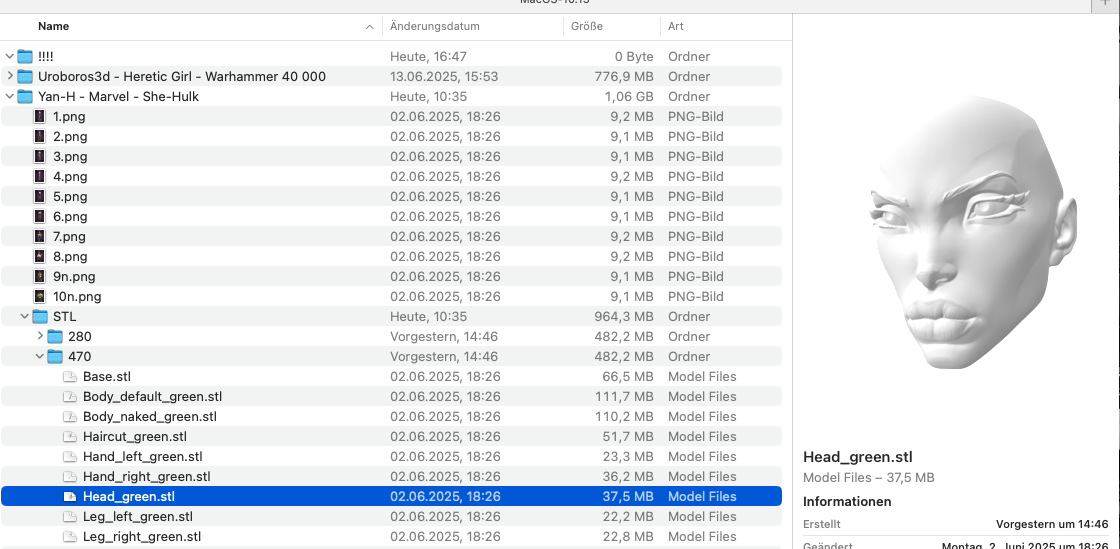Viewport: 1120px width, 549px height.
Task: Select the 9n.png image thumbnail icon
Action: coord(40,276)
